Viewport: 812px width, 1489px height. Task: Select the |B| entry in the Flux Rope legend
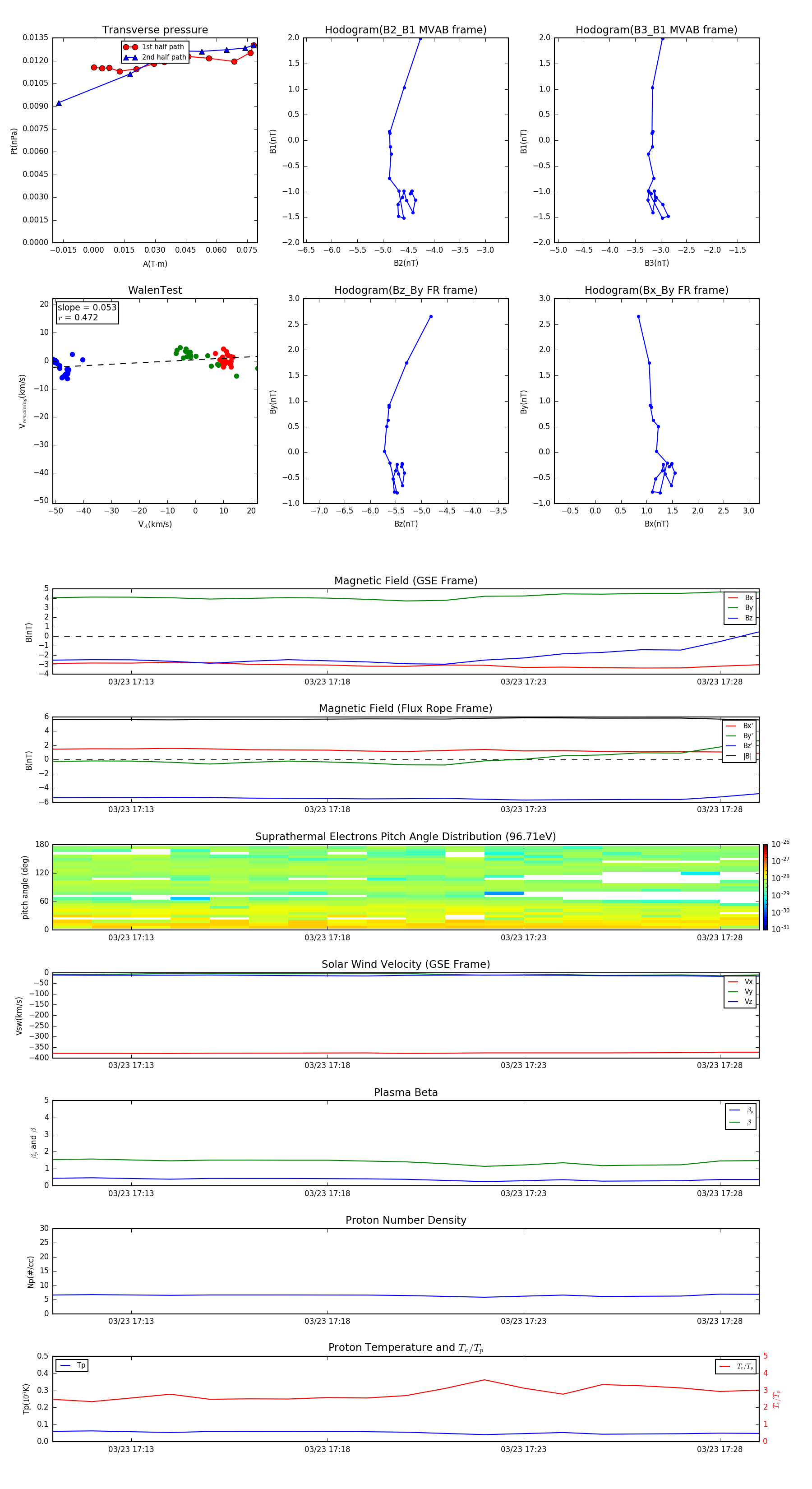739,756
